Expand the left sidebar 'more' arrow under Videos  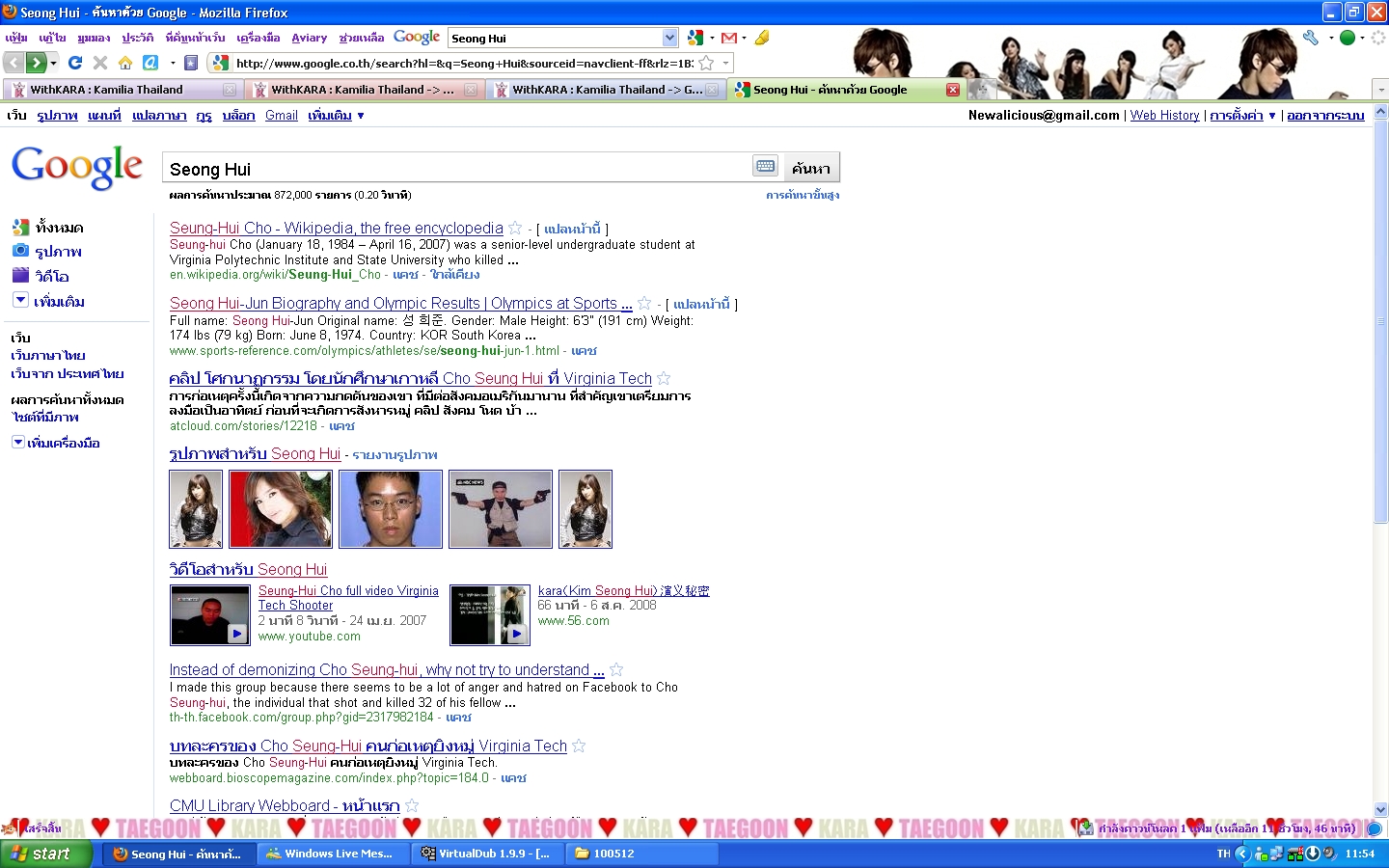pos(20,300)
